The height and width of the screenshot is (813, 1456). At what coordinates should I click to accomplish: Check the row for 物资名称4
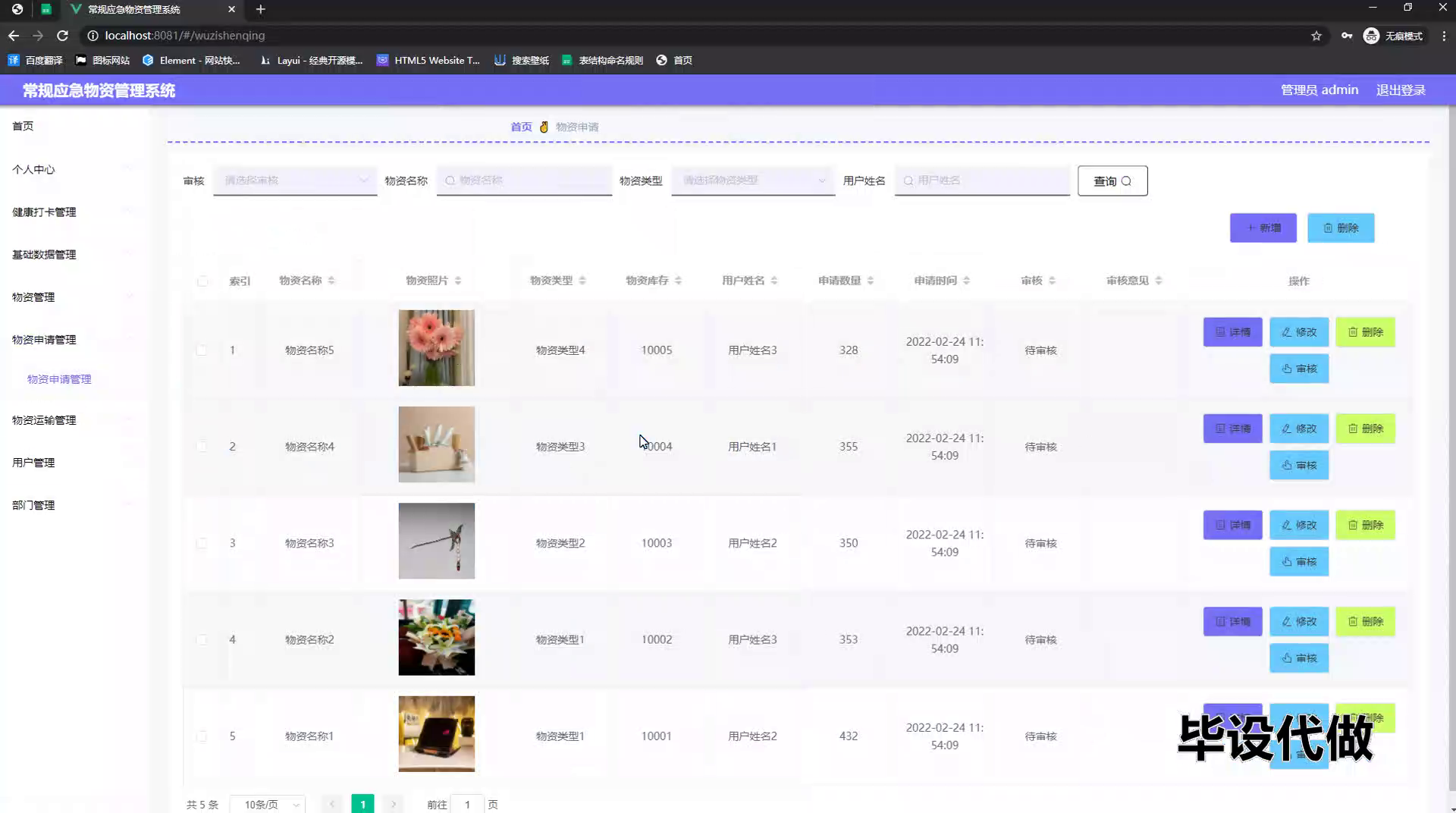click(201, 447)
